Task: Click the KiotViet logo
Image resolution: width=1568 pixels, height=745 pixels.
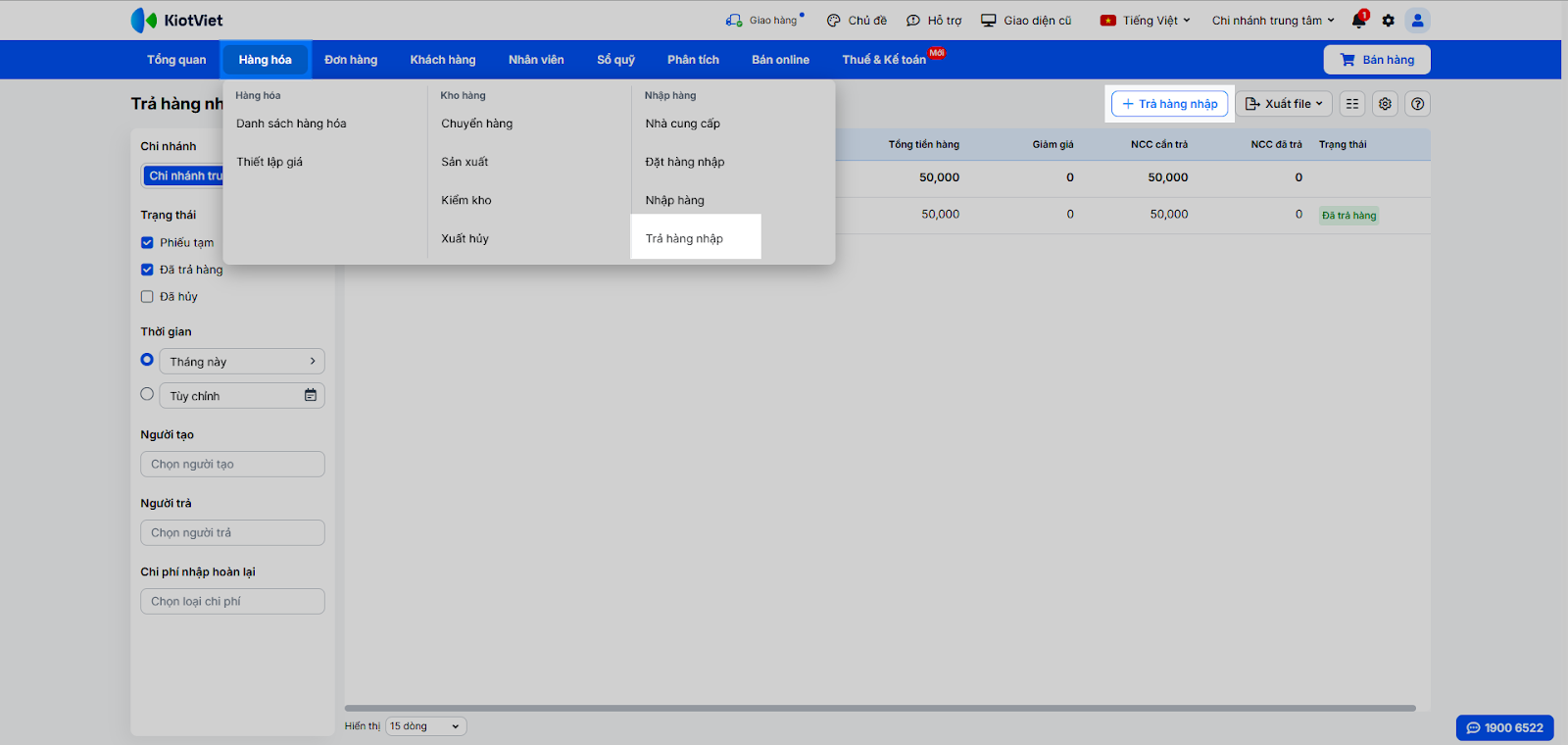Action: click(176, 21)
